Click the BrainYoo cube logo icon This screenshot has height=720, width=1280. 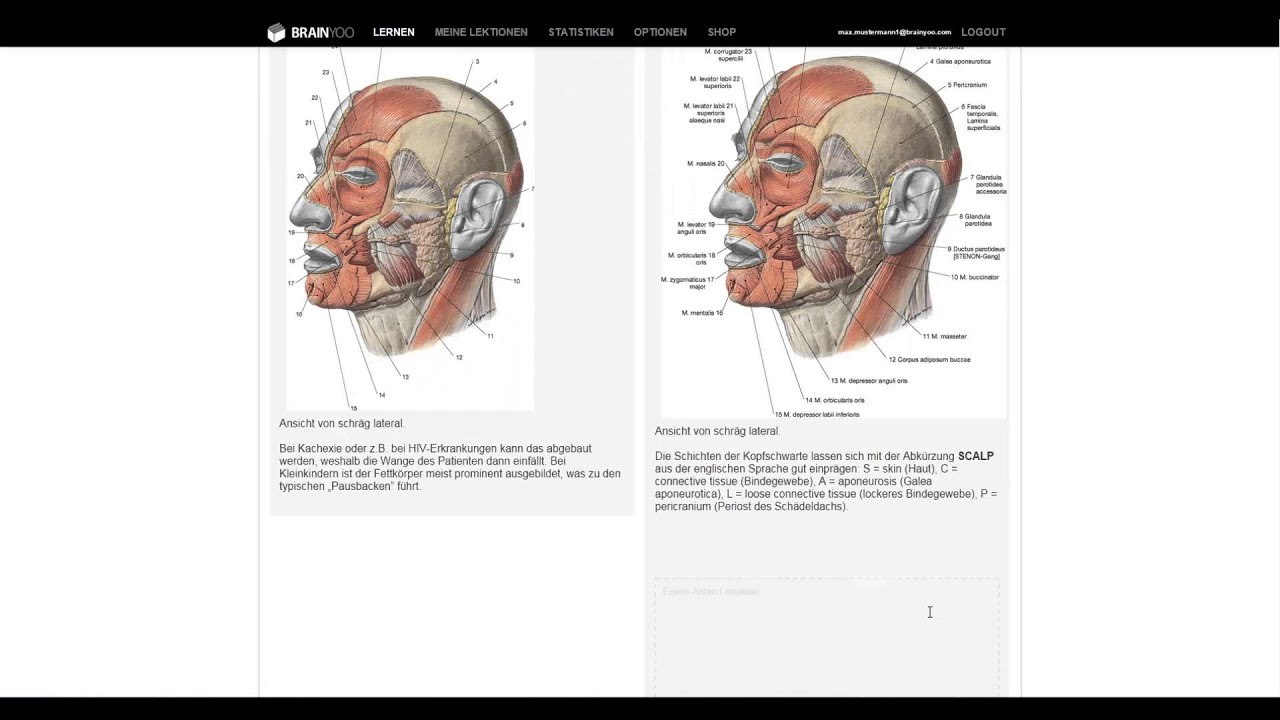(x=276, y=33)
